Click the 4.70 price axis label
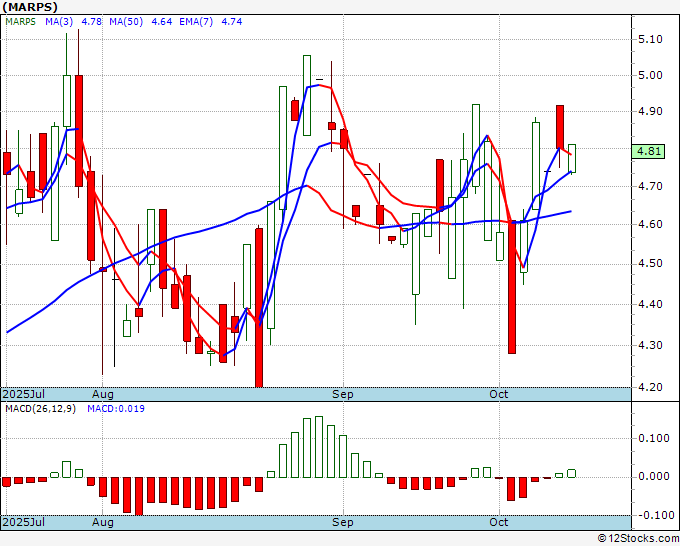This screenshot has width=680, height=546. [651, 187]
